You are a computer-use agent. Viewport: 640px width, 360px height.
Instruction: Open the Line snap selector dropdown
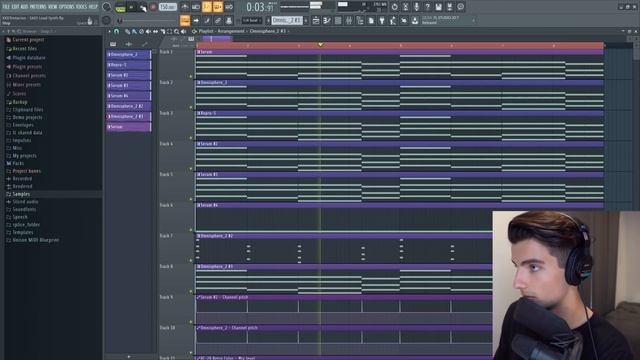(252, 20)
